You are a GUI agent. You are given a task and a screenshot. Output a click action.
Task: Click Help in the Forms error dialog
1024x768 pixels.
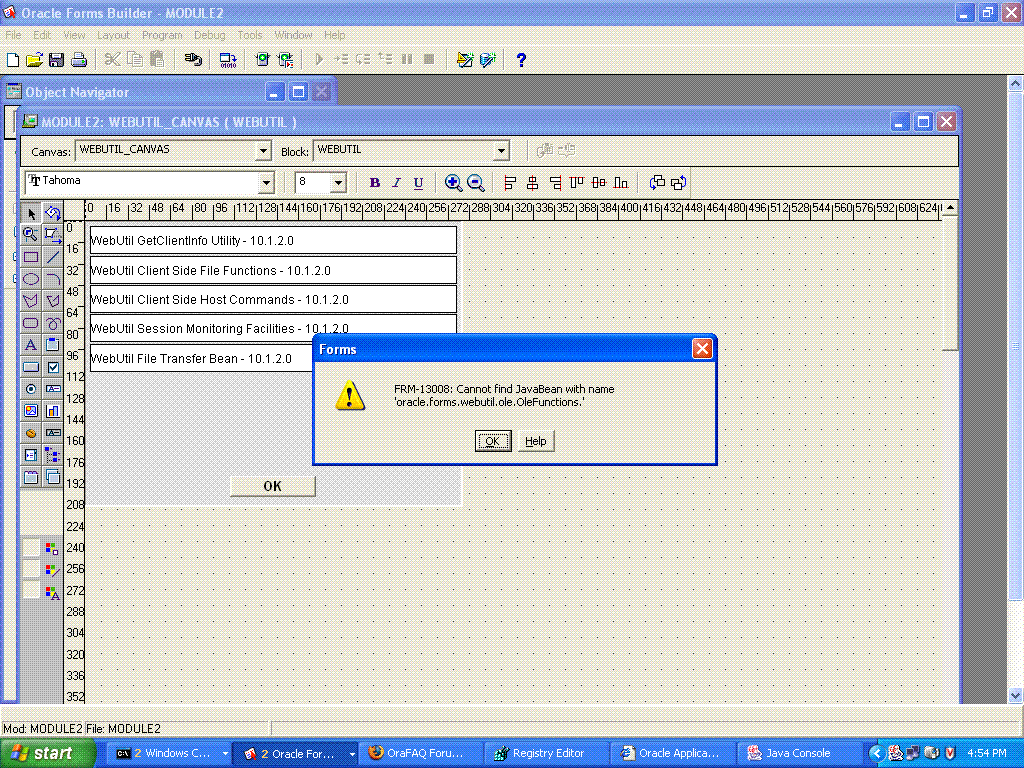click(536, 441)
